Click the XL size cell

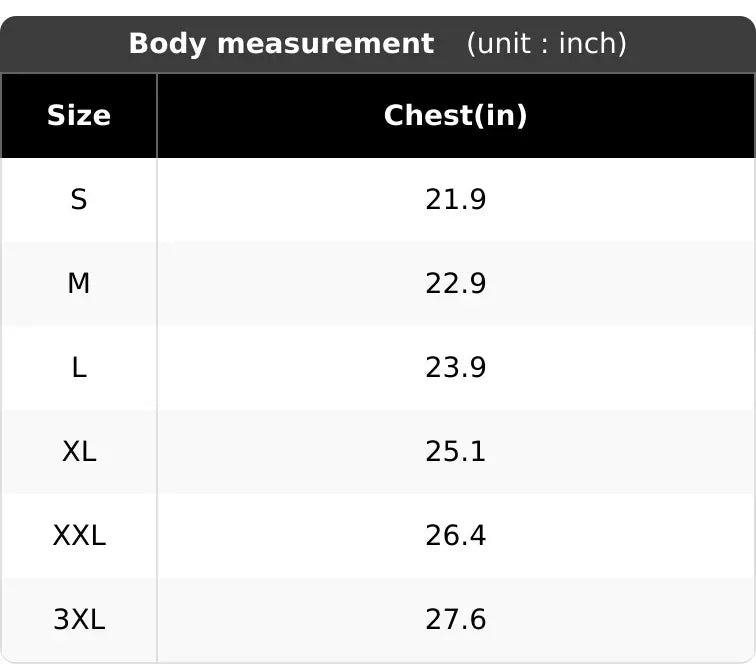coord(79,452)
